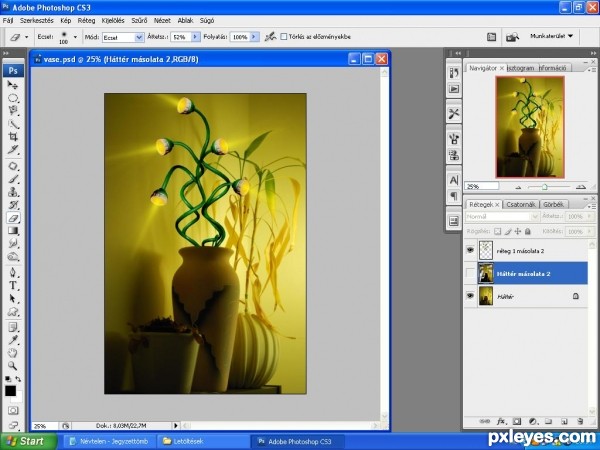The width and height of the screenshot is (600, 450).
Task: Open the Fájl menu
Action: (8, 20)
